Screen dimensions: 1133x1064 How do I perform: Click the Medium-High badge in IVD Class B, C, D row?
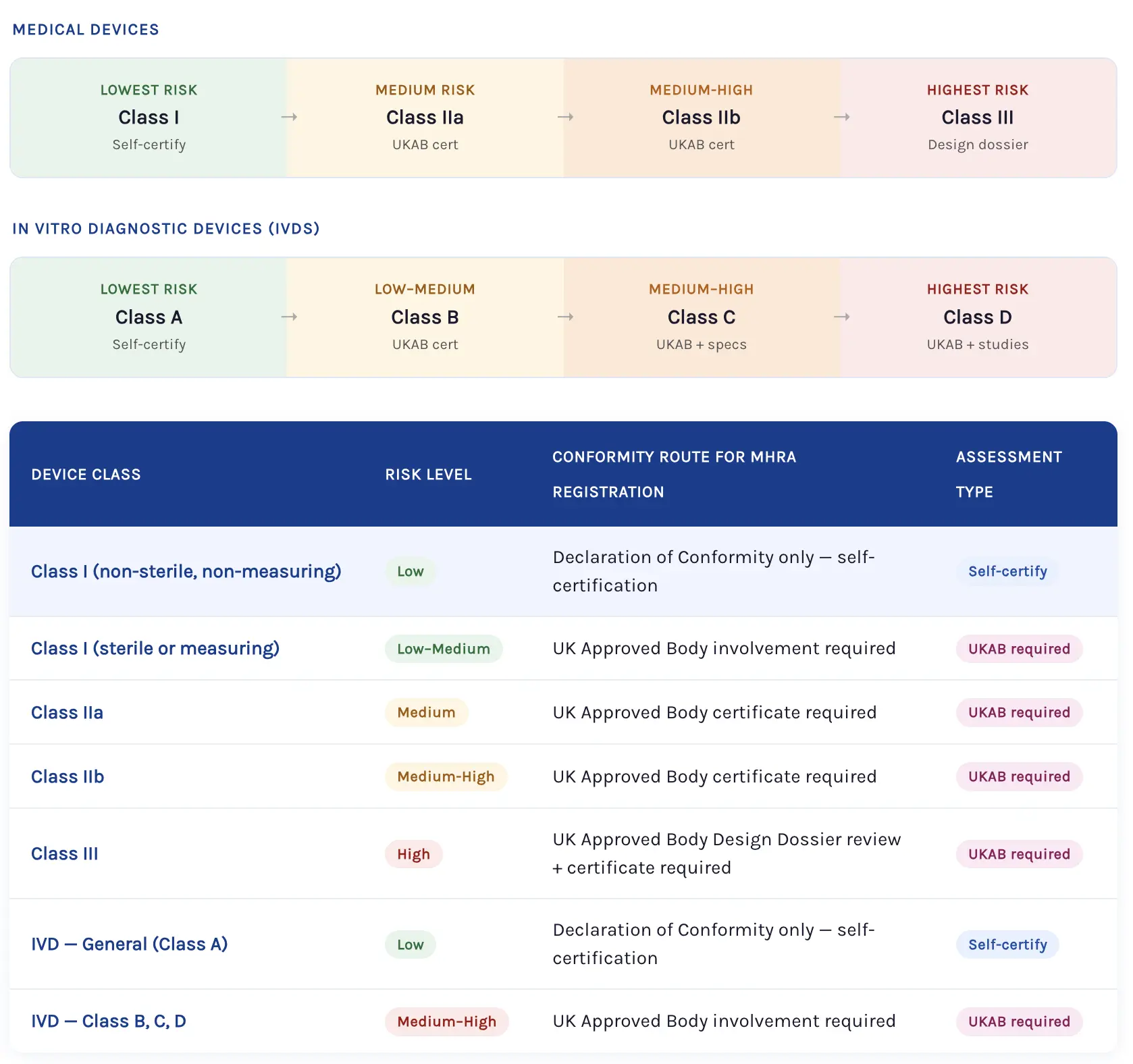coord(446,1021)
